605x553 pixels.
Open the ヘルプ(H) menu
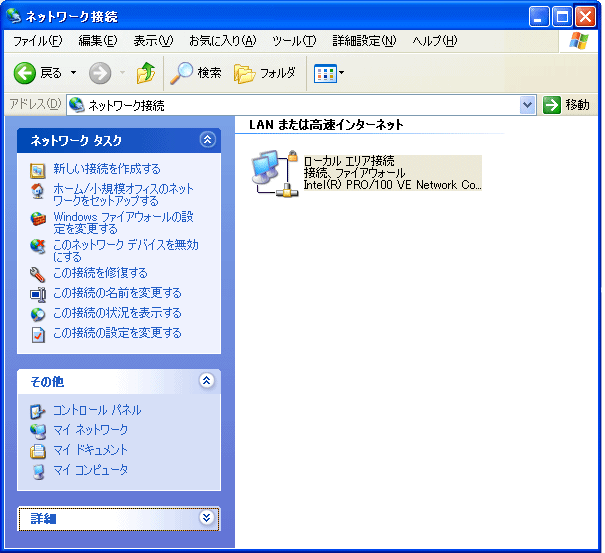(x=434, y=41)
